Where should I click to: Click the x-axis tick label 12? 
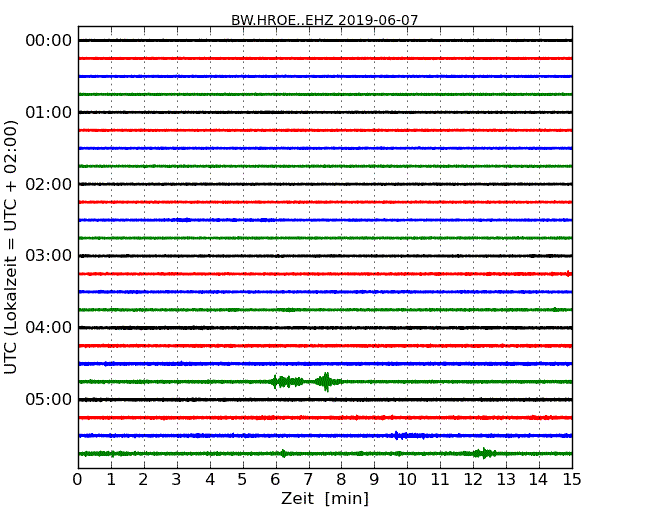pyautogui.click(x=473, y=480)
